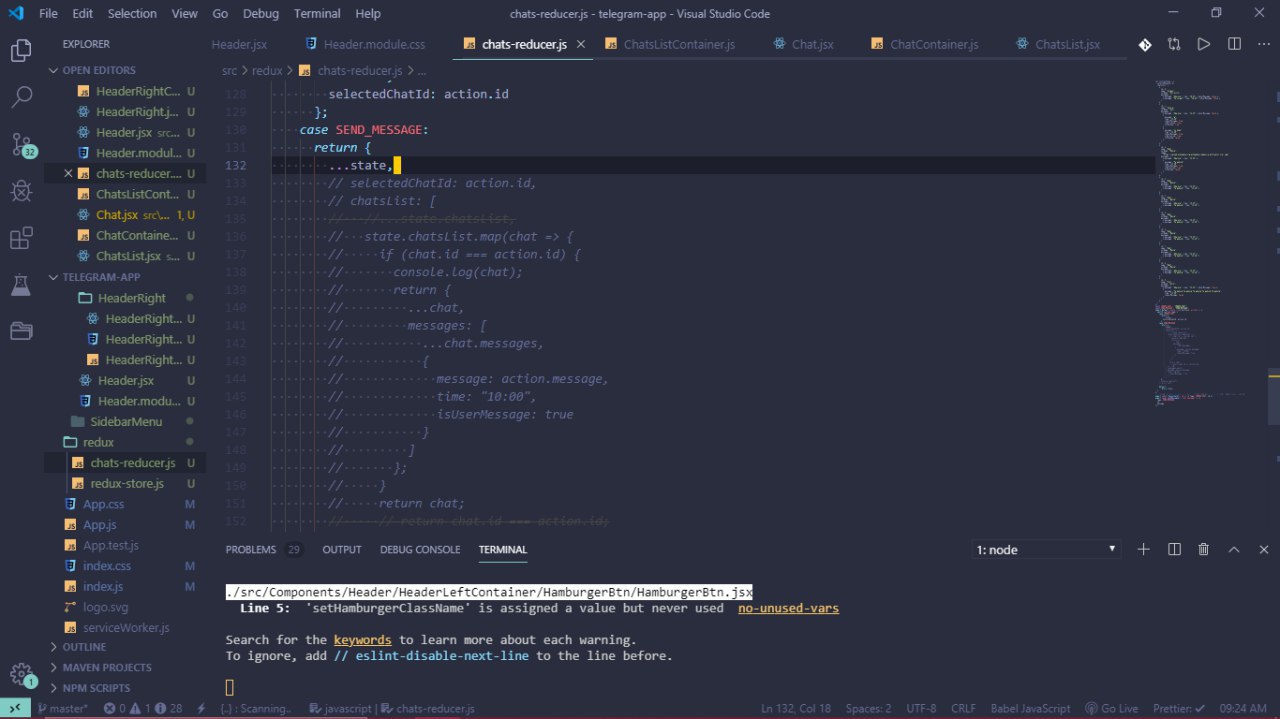The image size is (1280, 719).
Task: Open the Extensions view
Action: [21, 238]
